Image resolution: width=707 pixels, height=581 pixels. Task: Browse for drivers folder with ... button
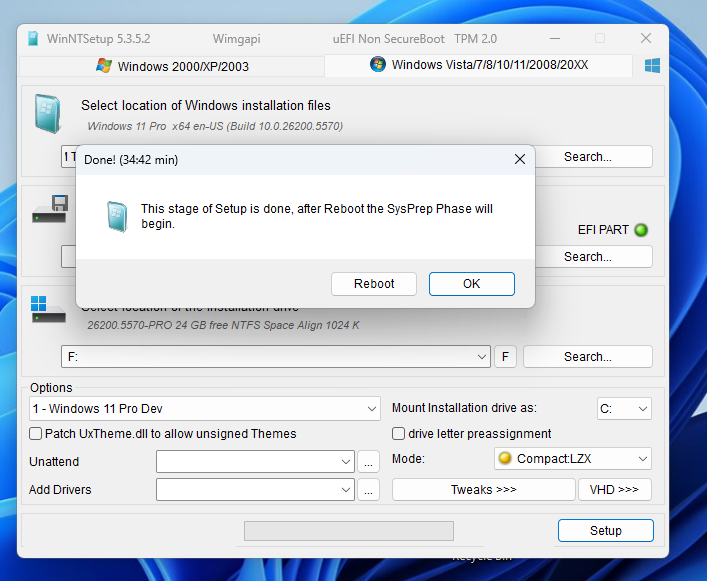pos(368,490)
